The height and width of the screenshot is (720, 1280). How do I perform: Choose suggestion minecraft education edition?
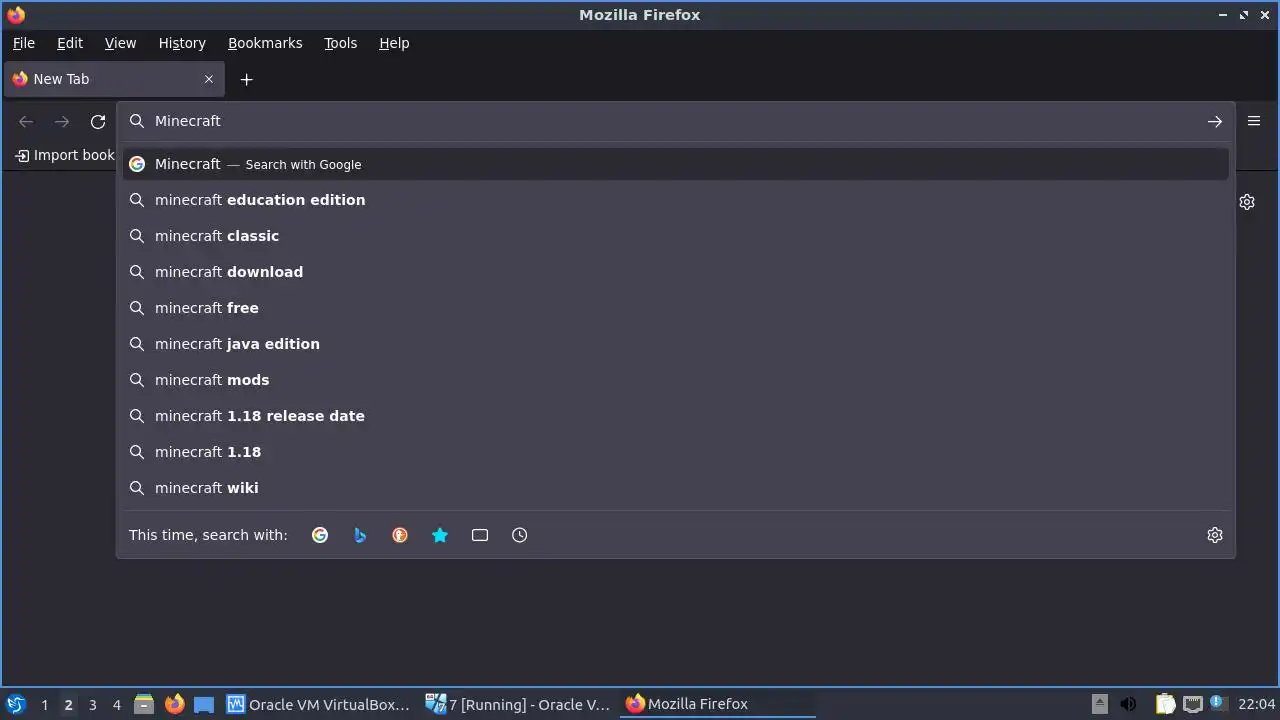coord(676,200)
